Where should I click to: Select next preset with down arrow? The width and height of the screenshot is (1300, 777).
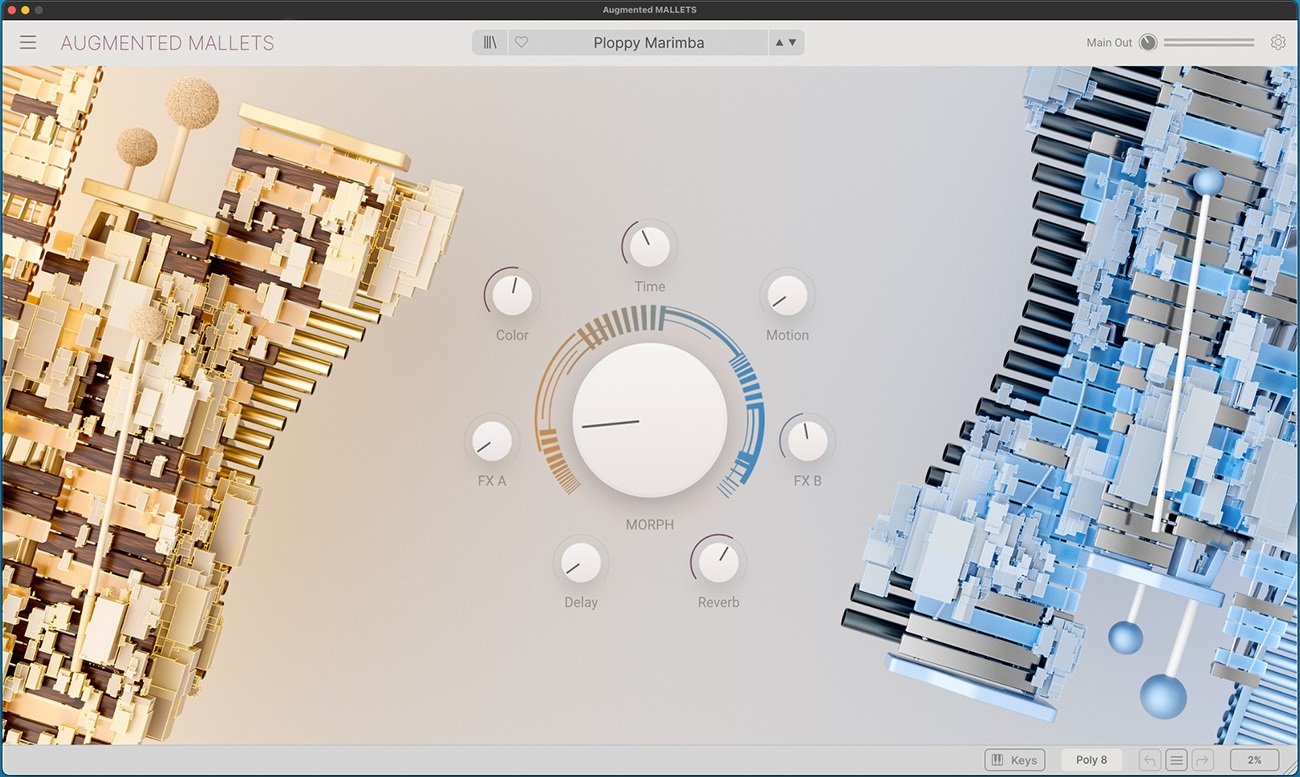coord(793,42)
